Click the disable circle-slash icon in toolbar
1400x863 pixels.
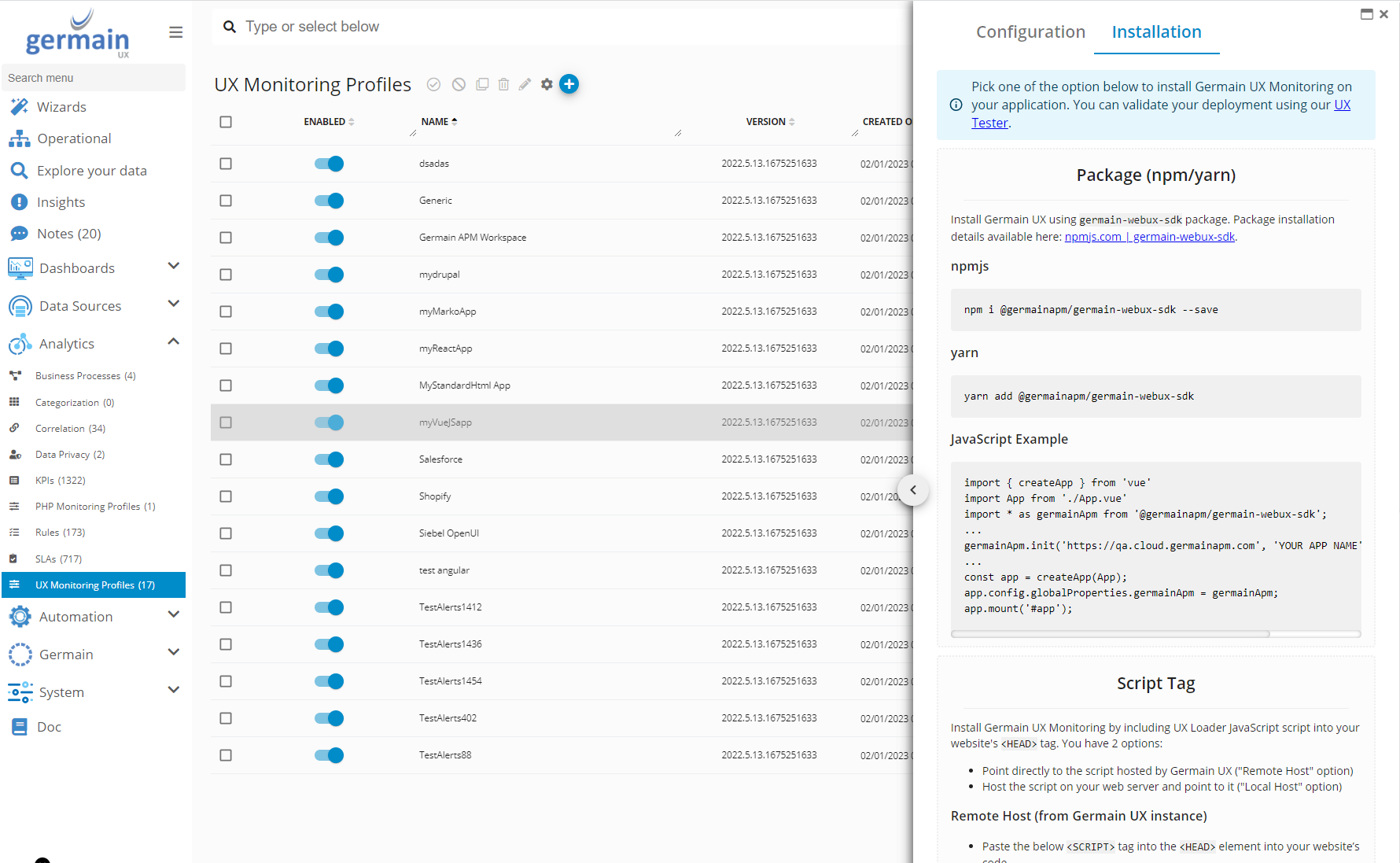pyautogui.click(x=459, y=84)
